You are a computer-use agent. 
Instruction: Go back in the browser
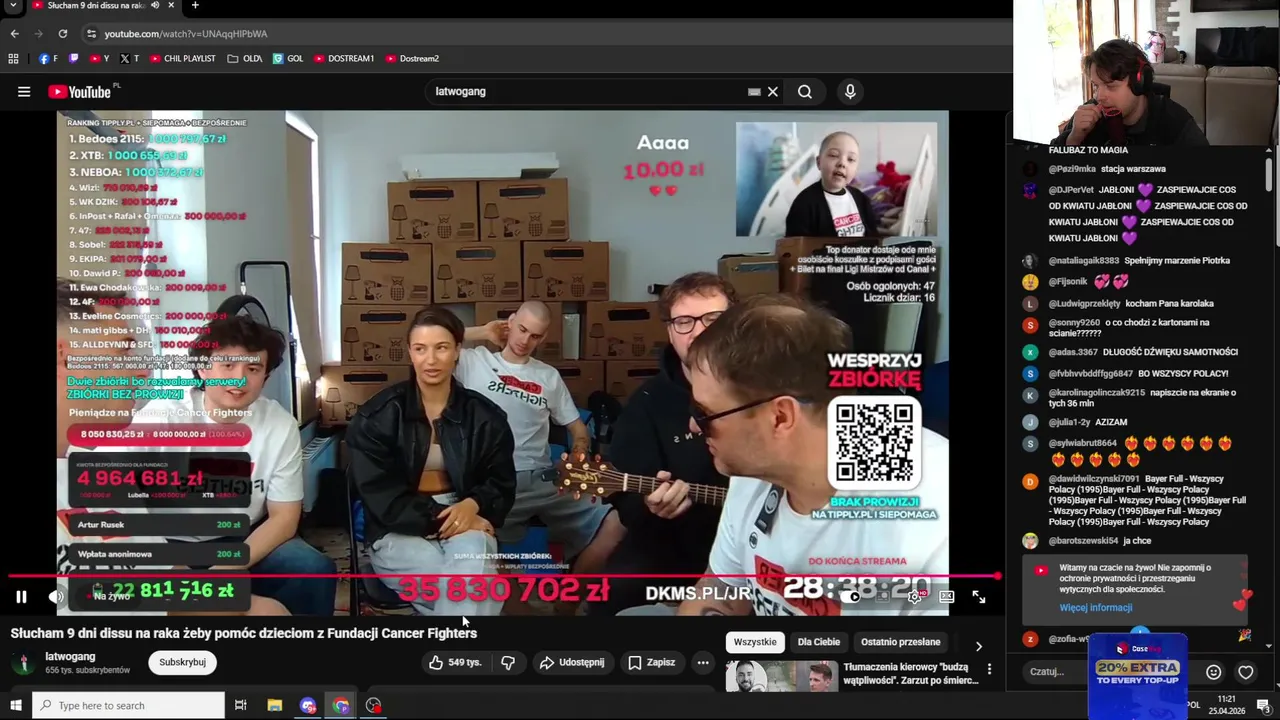[14, 33]
